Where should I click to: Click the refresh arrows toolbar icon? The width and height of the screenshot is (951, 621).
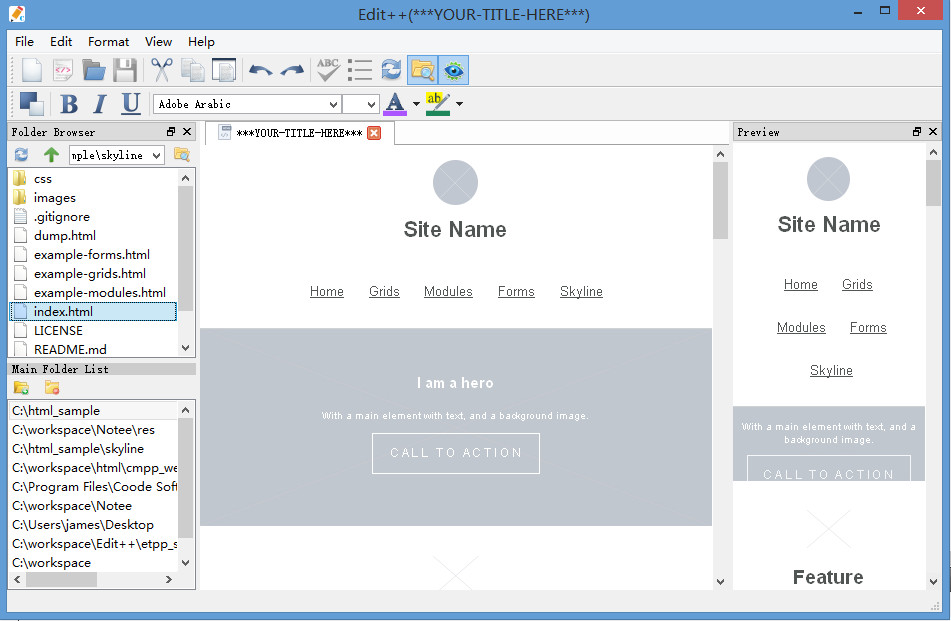click(391, 70)
